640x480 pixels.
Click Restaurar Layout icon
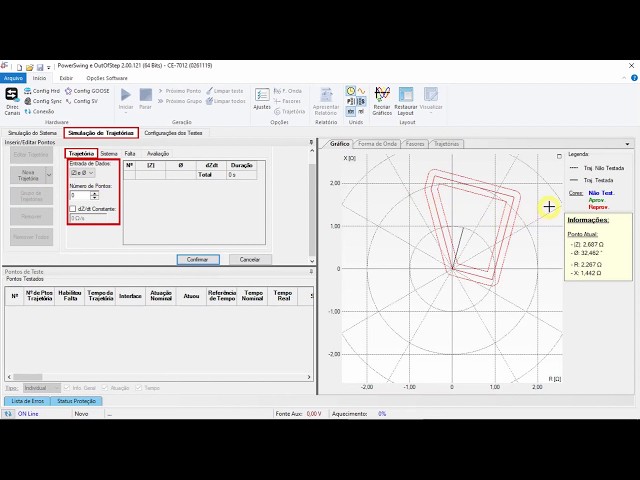click(406, 101)
